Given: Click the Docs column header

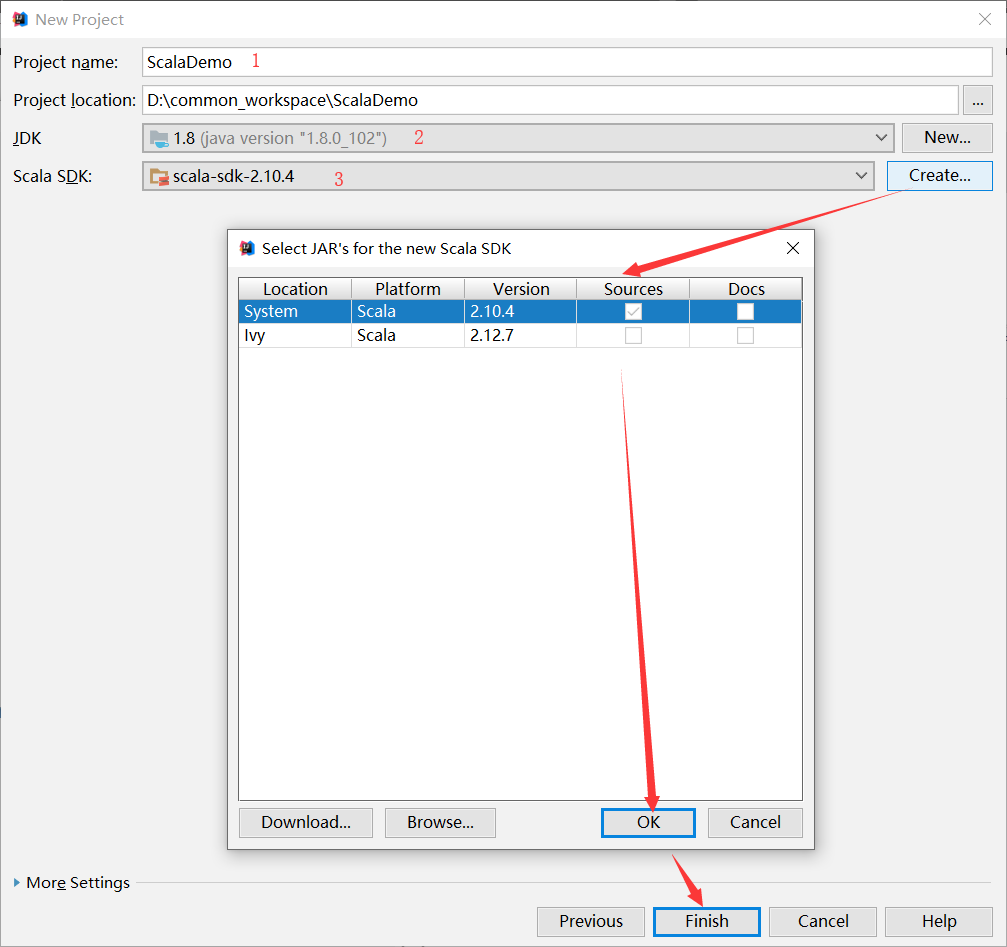Looking at the screenshot, I should pyautogui.click(x=746, y=289).
